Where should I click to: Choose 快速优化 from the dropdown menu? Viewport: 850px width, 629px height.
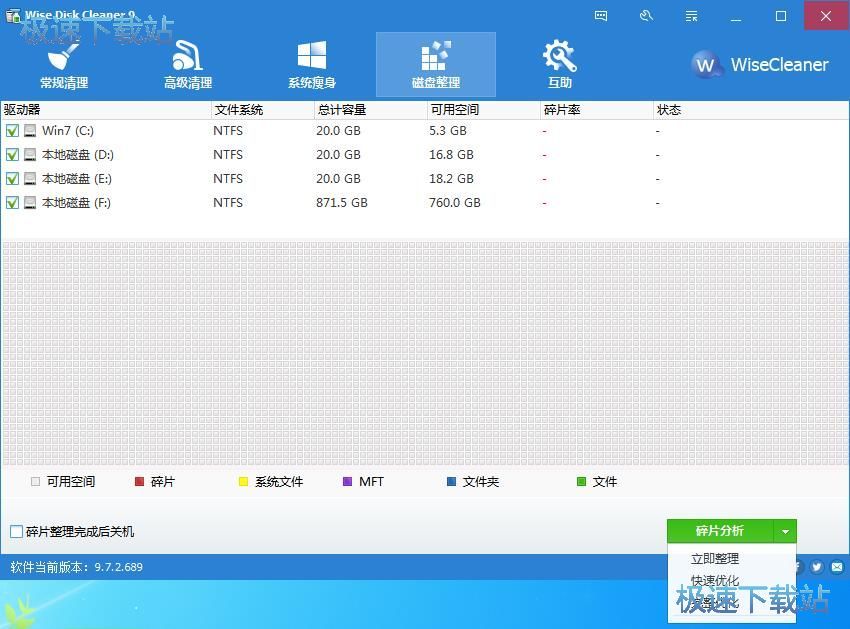[x=714, y=580]
